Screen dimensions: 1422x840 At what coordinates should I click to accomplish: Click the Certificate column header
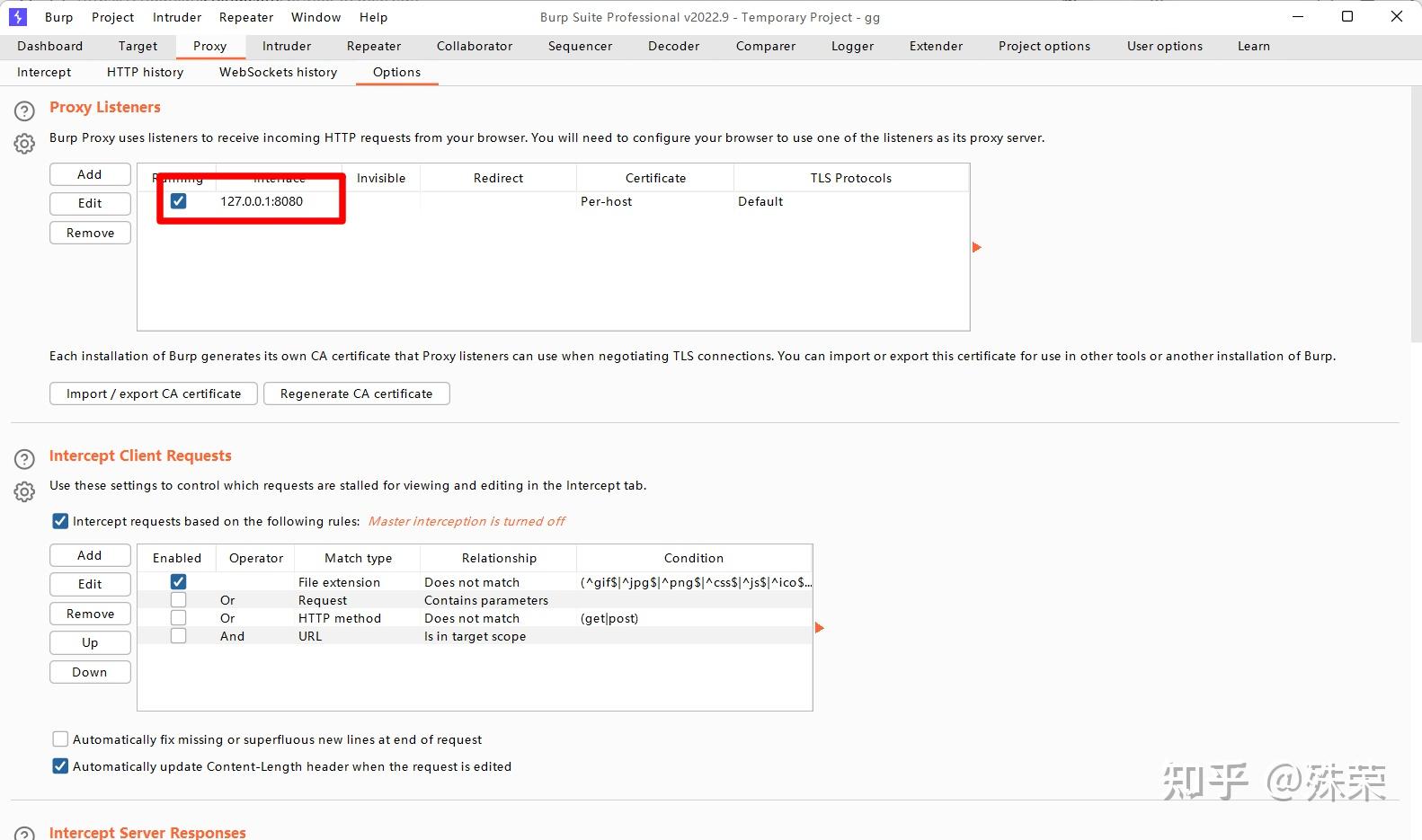point(655,178)
